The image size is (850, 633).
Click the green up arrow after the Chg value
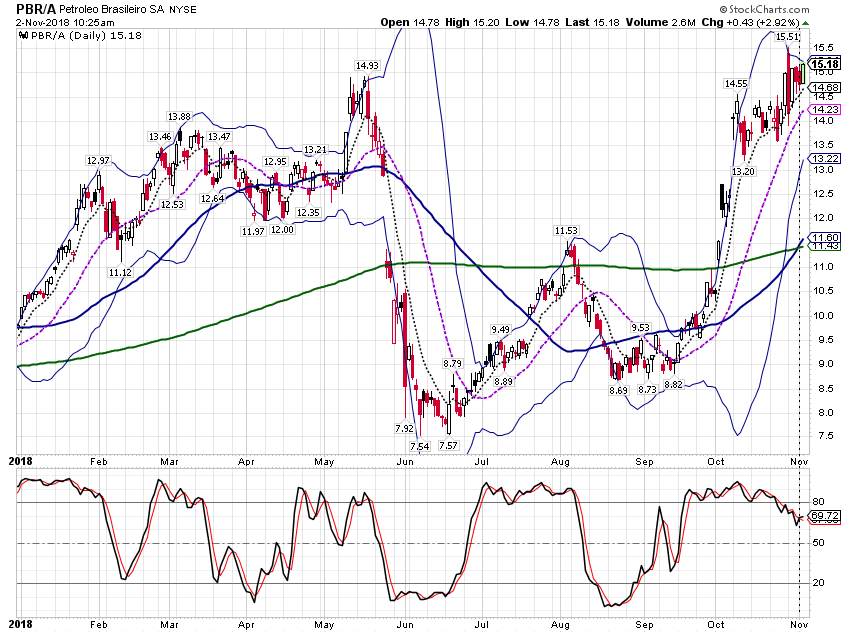(806, 23)
